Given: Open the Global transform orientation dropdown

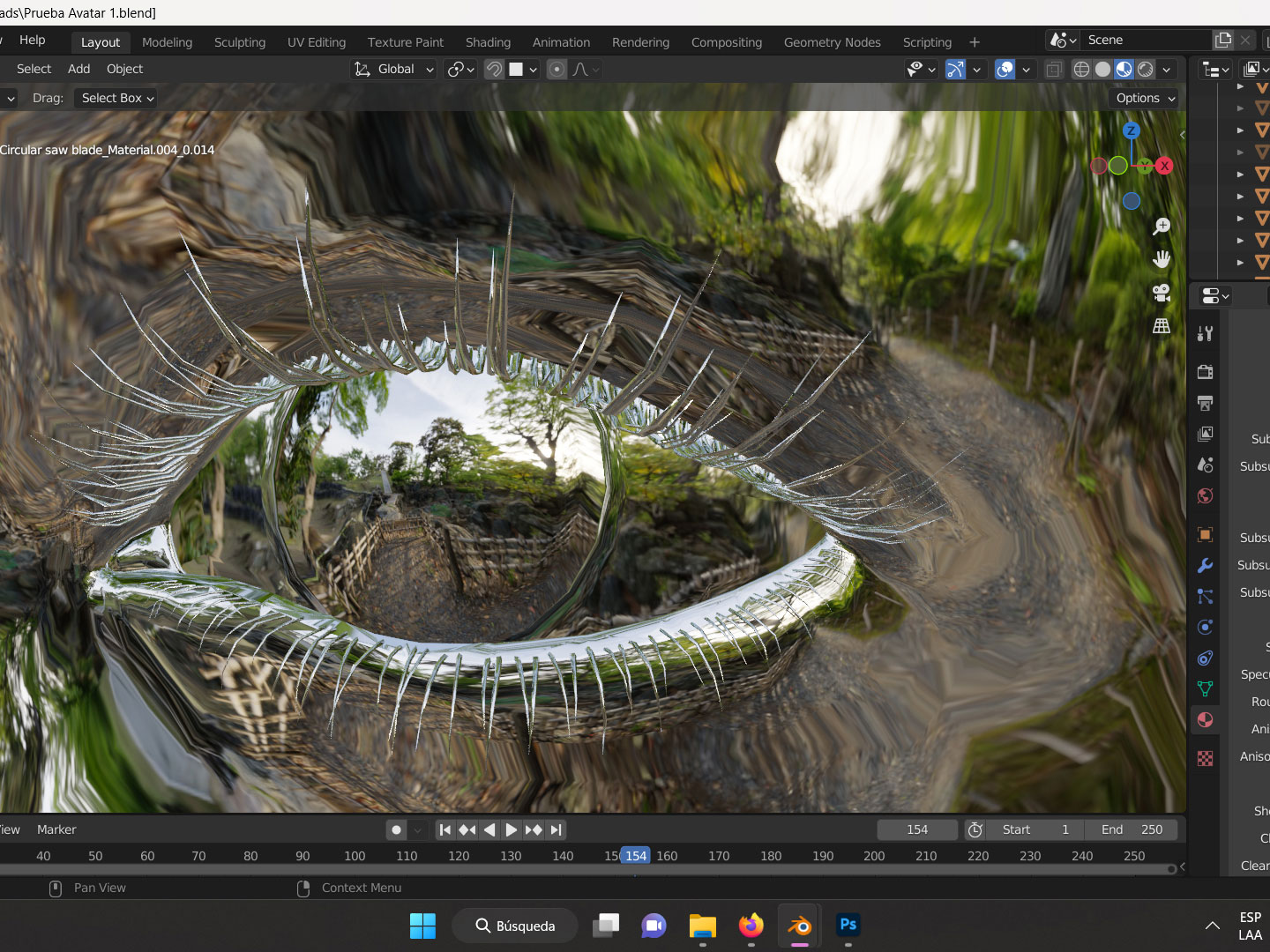Looking at the screenshot, I should click(x=394, y=70).
